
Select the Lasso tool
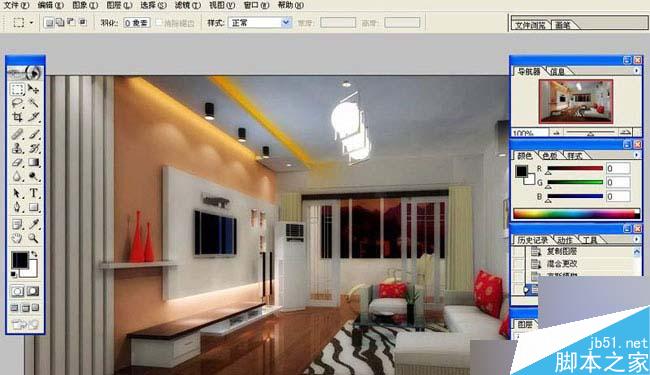(17, 103)
